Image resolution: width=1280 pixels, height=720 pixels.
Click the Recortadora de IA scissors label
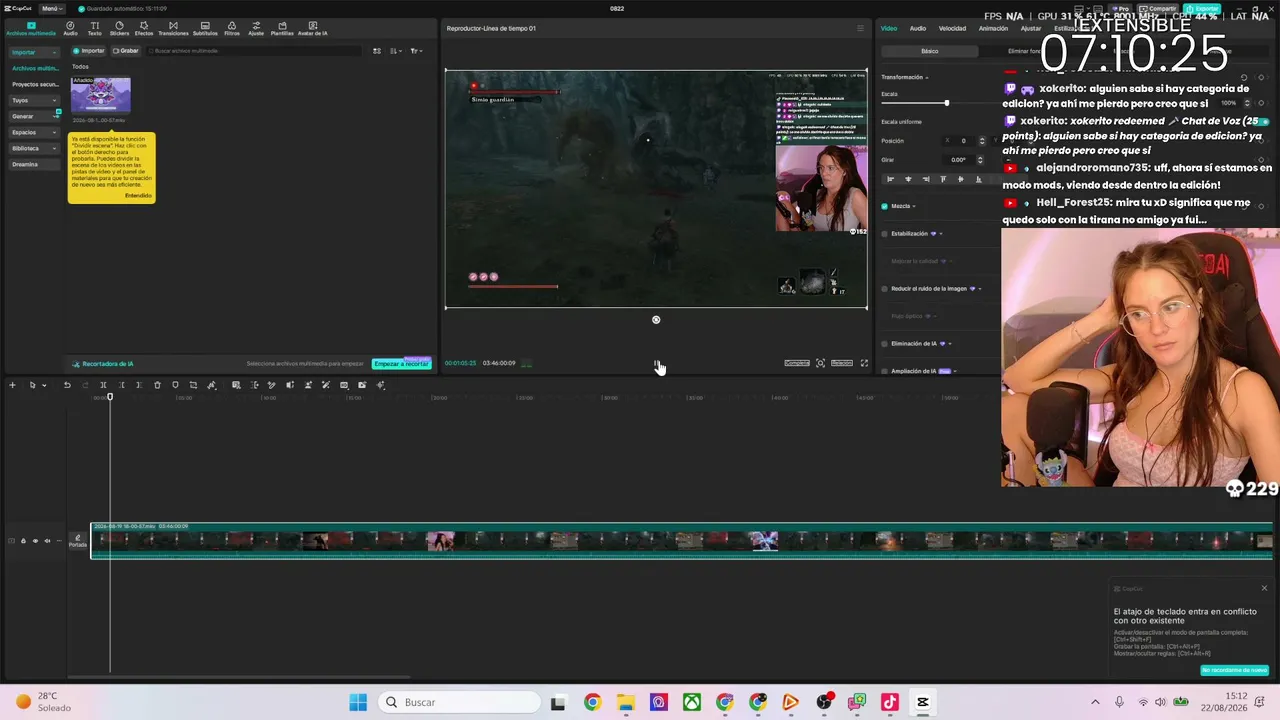pos(102,364)
